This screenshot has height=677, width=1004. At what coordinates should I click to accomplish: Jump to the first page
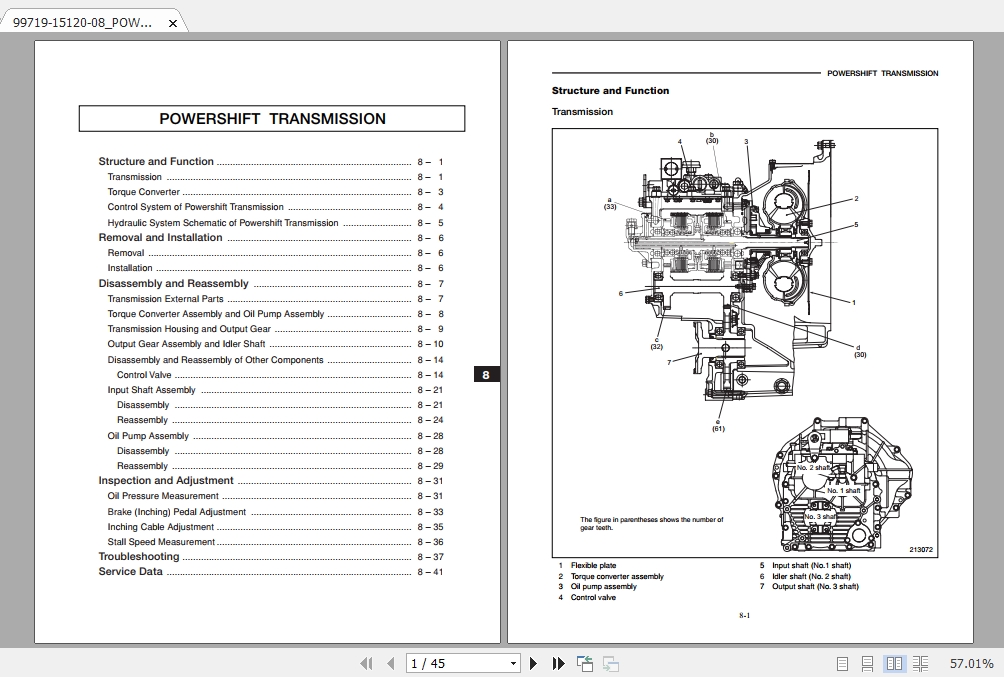367,663
